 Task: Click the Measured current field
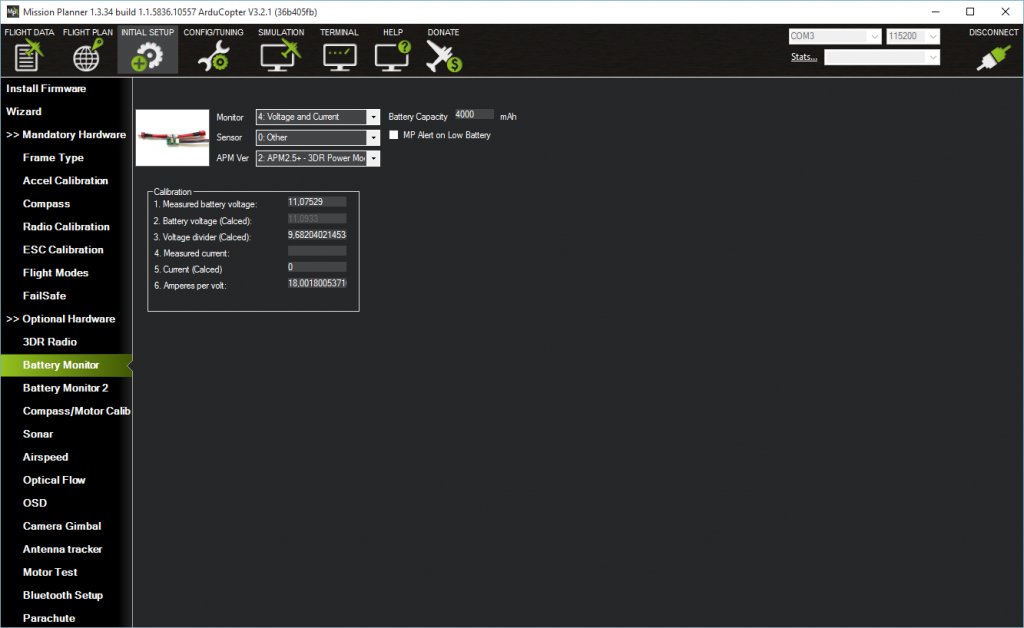(x=317, y=251)
